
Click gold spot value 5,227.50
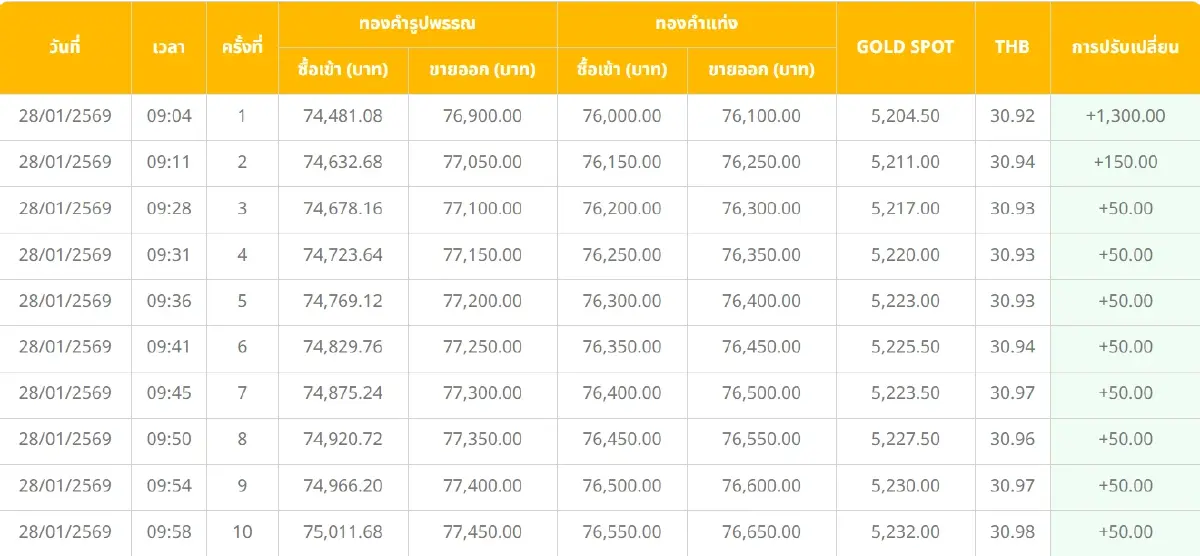tap(906, 439)
